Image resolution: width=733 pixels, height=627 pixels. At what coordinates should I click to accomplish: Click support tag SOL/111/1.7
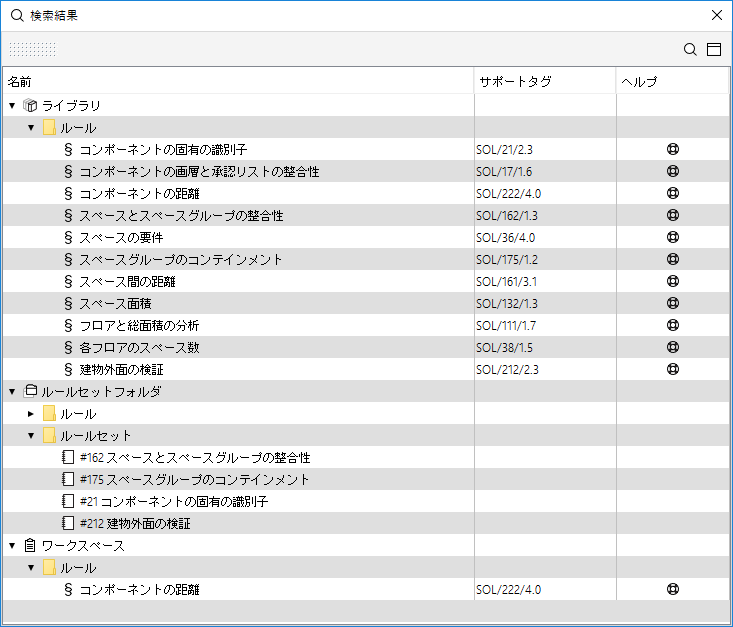[x=506, y=325]
